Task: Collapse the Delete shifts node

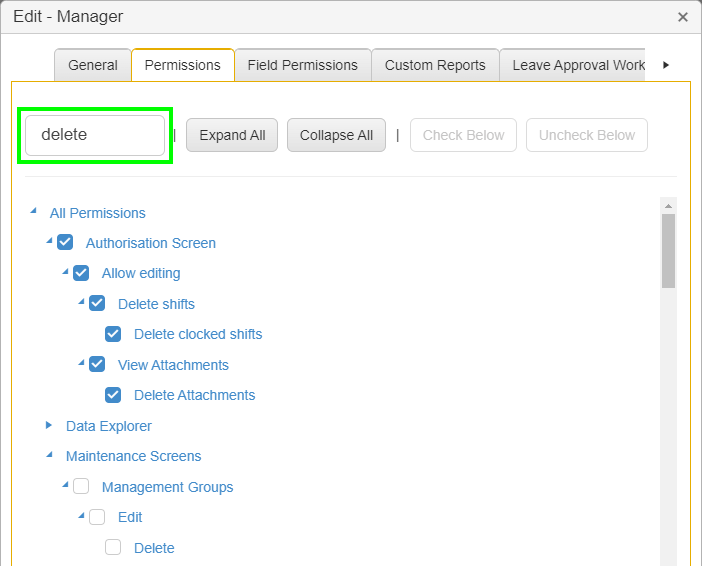Action: (81, 302)
